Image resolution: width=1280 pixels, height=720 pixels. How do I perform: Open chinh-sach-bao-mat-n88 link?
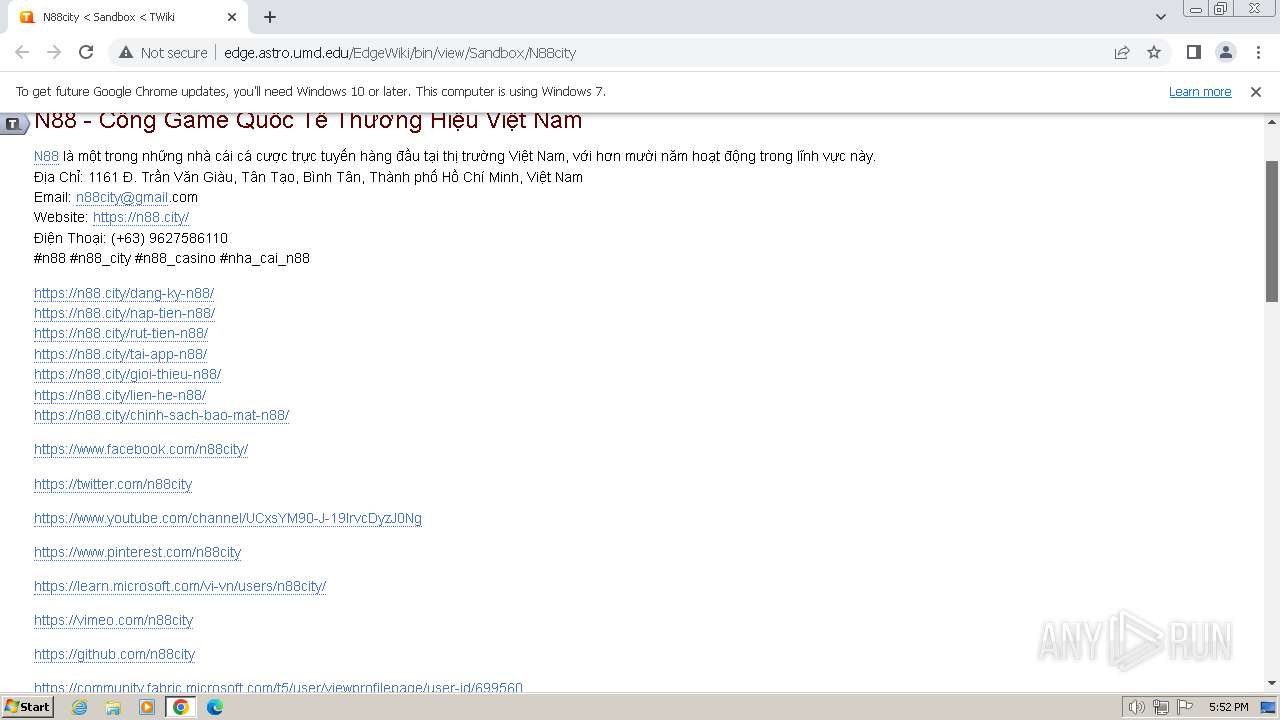coord(161,415)
